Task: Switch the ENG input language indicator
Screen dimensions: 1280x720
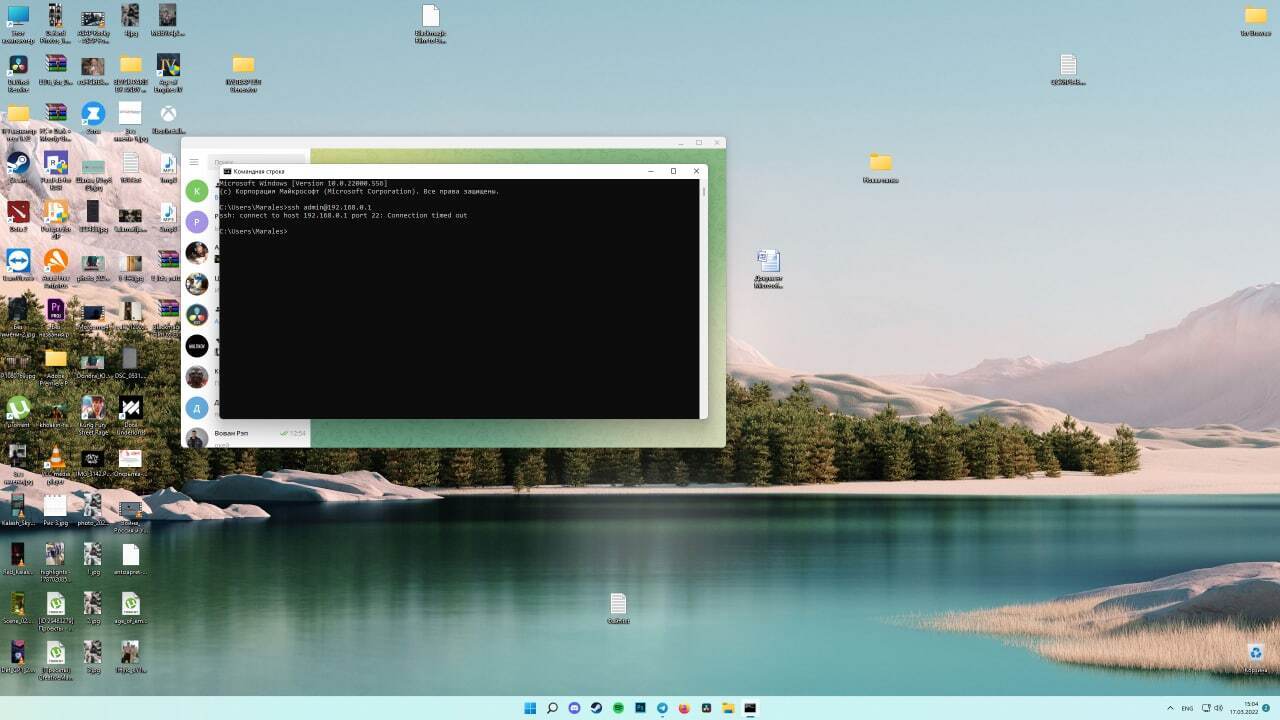Action: (x=1187, y=708)
